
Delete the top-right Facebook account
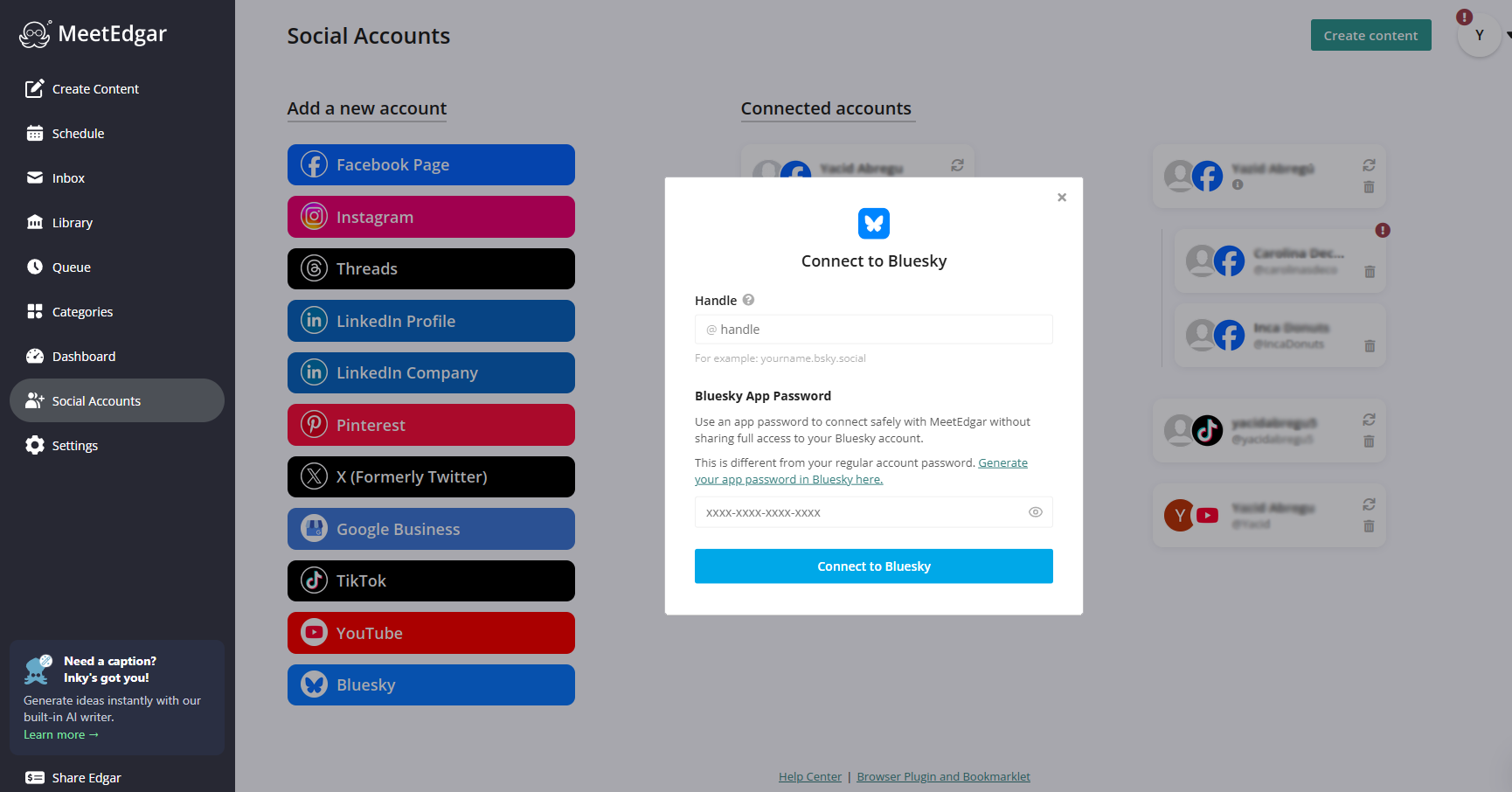pyautogui.click(x=1369, y=187)
